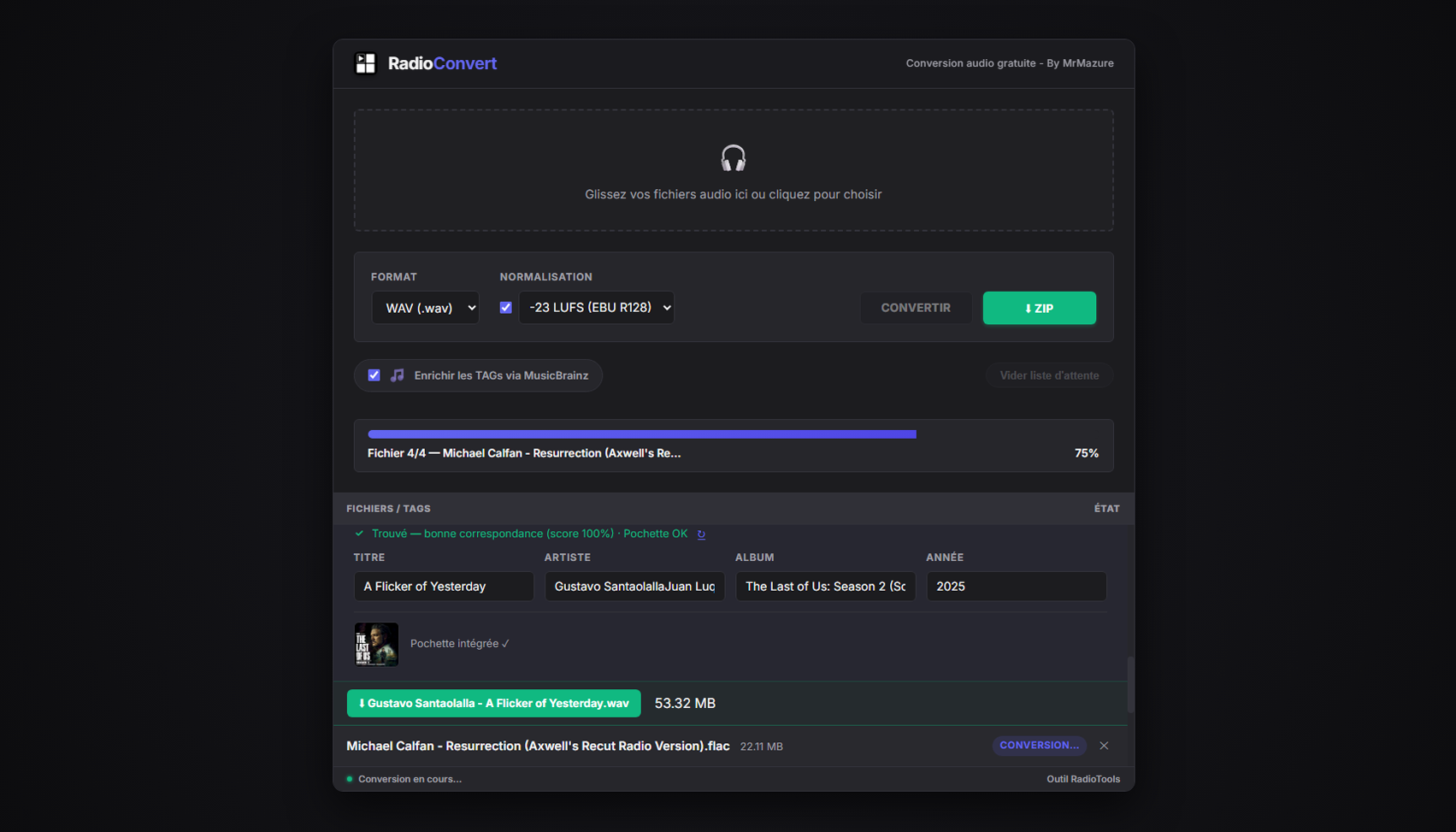Click the Pochette intégrée label
Image resolution: width=1456 pixels, height=832 pixels.
[460, 644]
